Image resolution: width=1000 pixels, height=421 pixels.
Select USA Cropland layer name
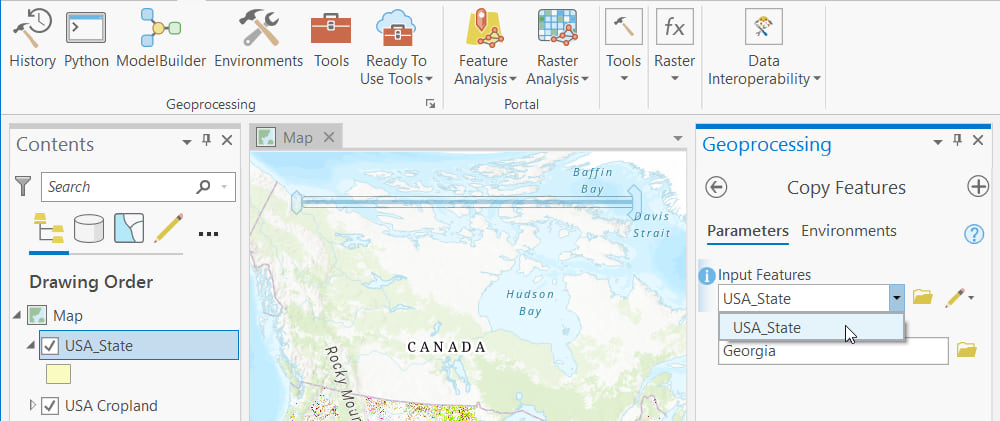(x=111, y=406)
